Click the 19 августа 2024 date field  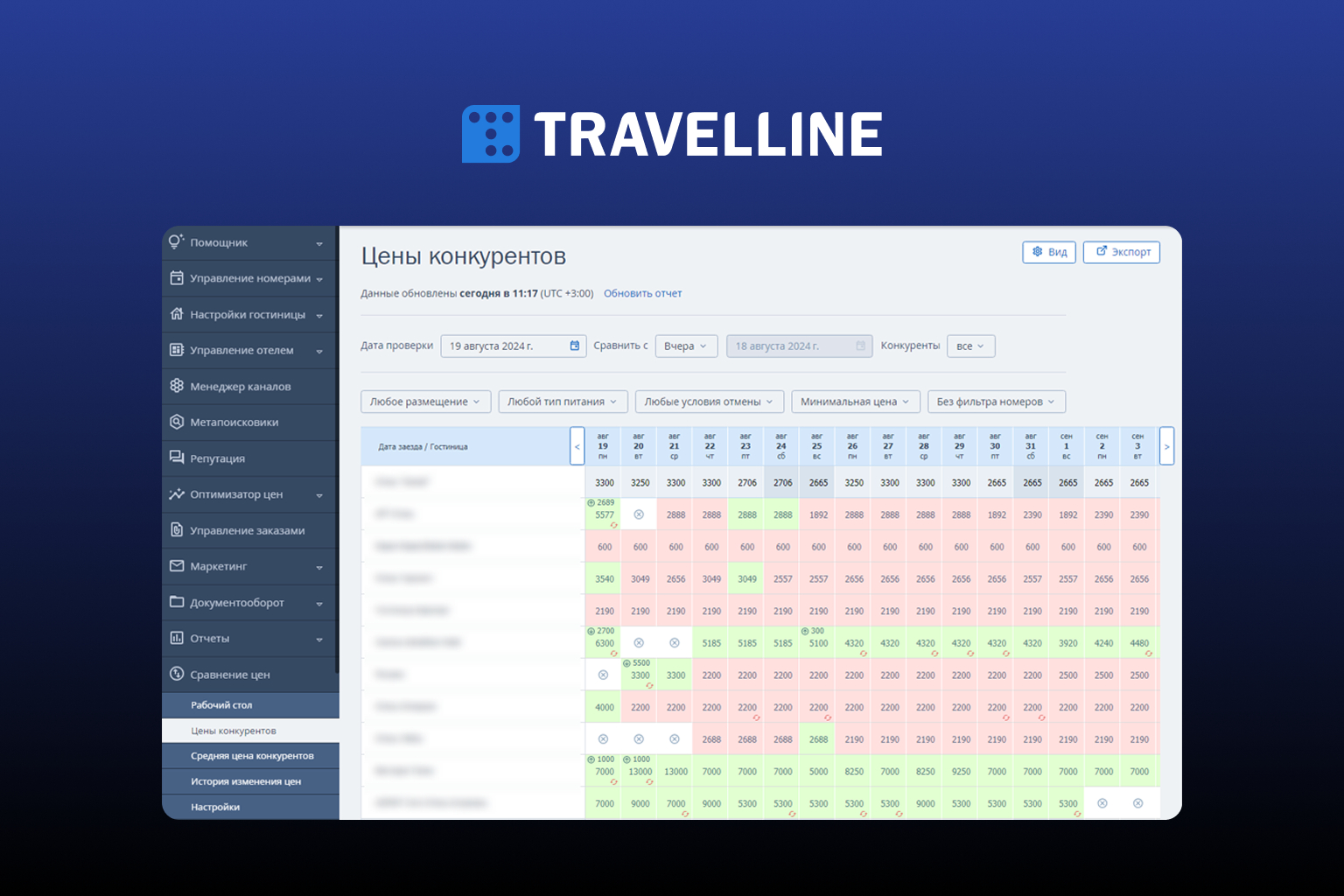514,346
